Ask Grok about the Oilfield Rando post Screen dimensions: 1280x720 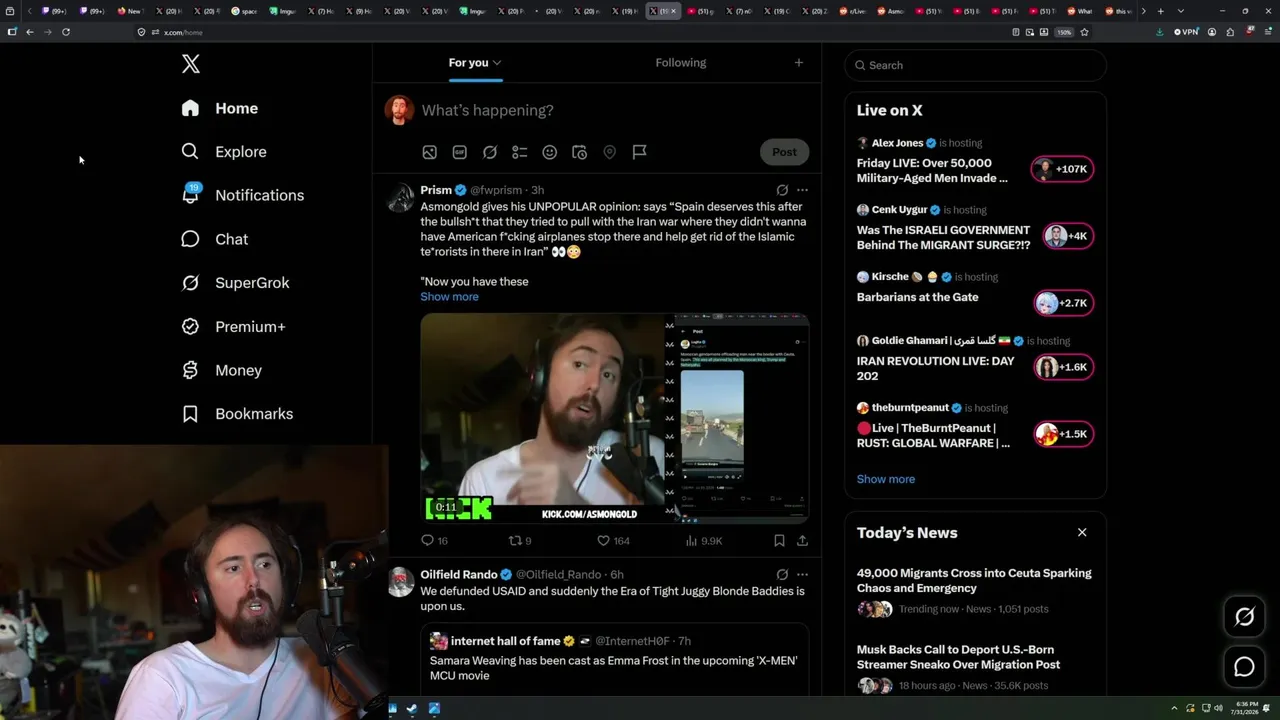pos(782,575)
